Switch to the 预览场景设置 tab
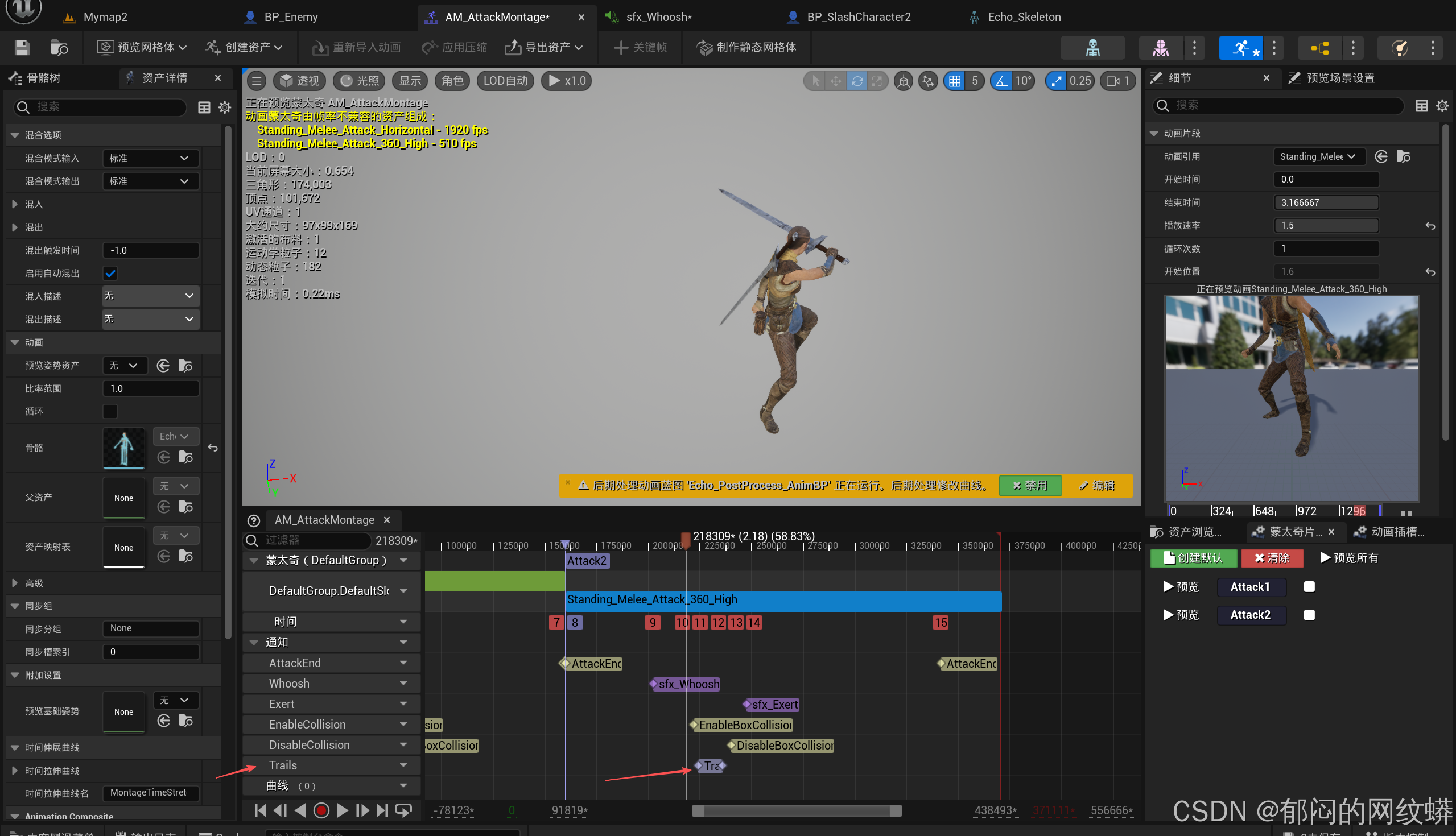1456x836 pixels. click(1339, 77)
